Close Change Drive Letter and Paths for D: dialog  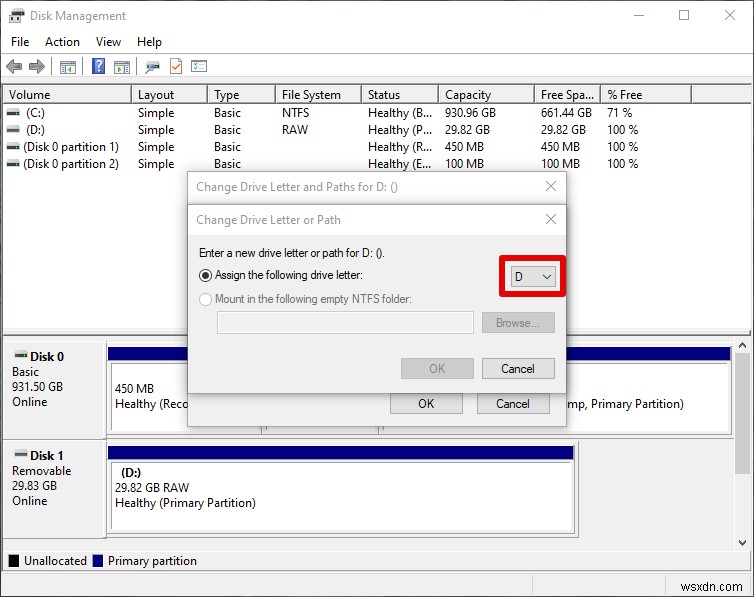(x=551, y=186)
